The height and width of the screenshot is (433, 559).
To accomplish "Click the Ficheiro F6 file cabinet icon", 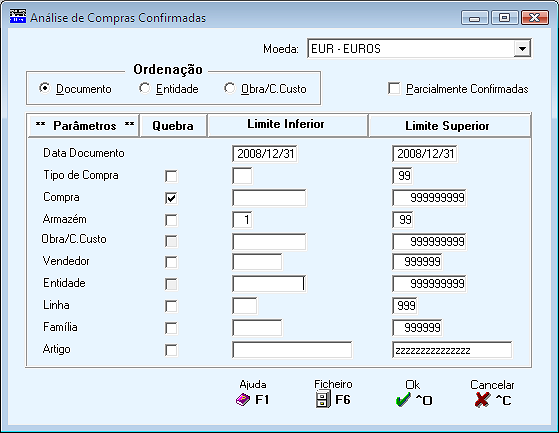I will 323,399.
